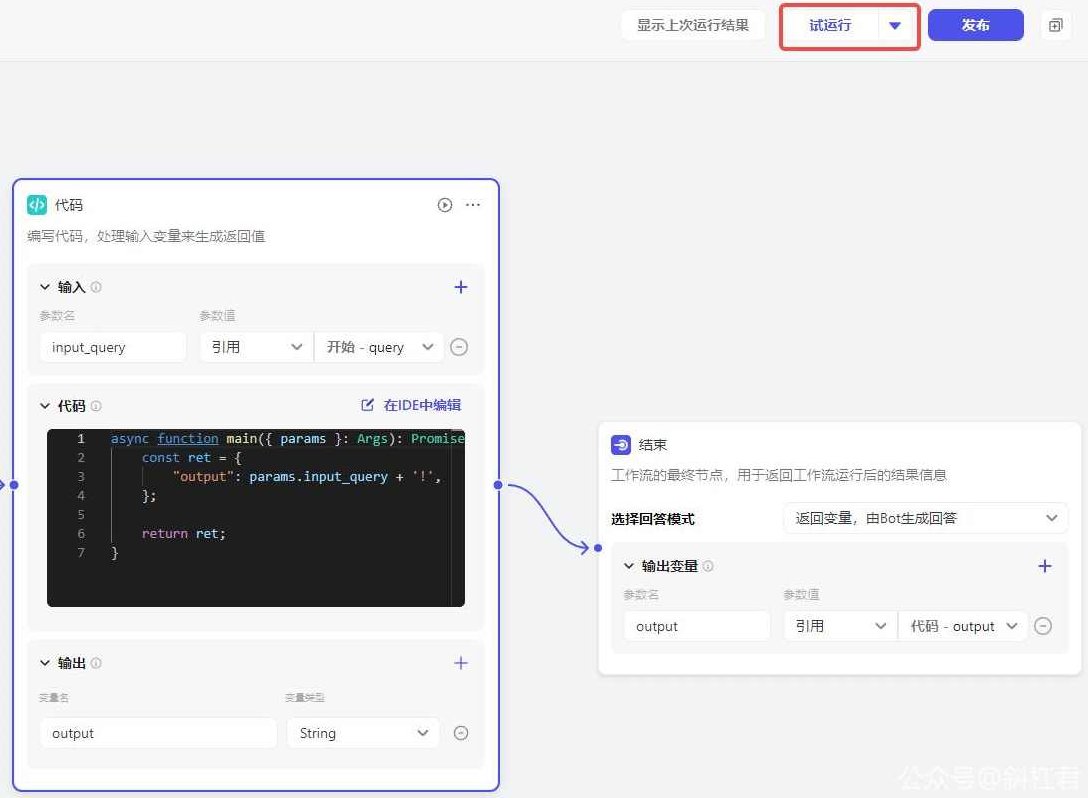
Task: Collapse the 输出变量 section in the end node
Action: click(x=628, y=566)
